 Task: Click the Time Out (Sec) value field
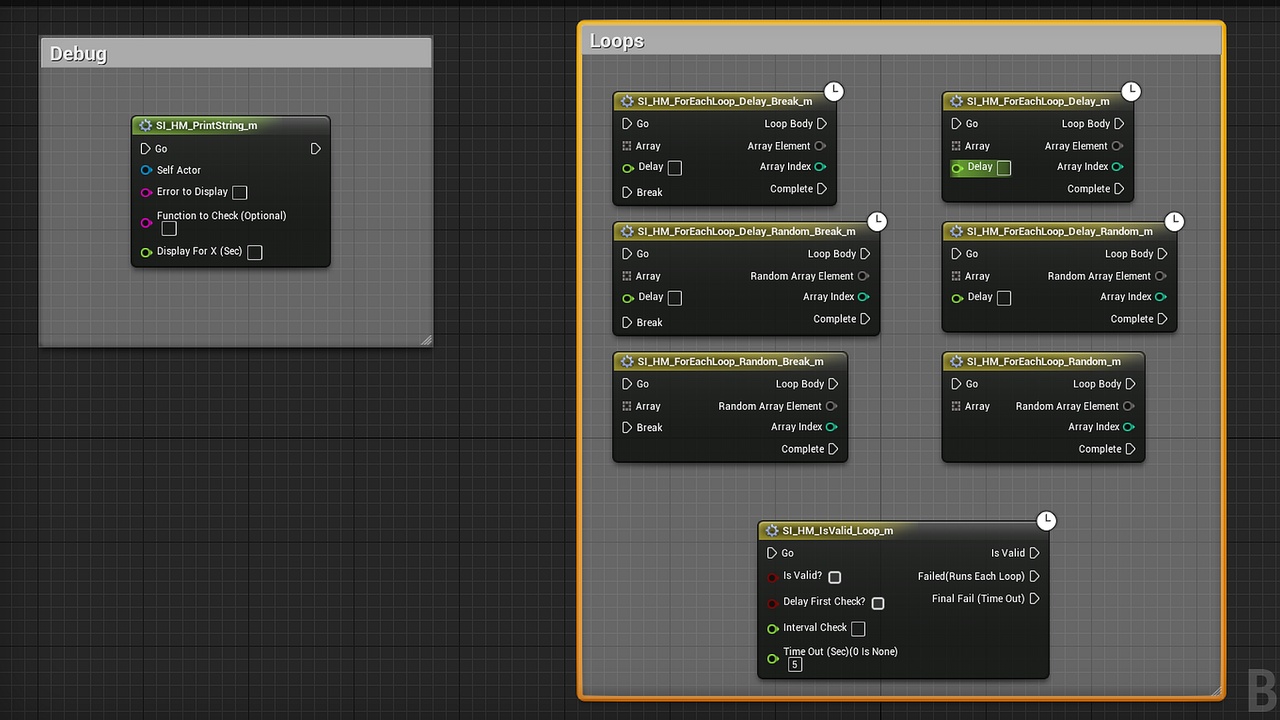click(794, 664)
